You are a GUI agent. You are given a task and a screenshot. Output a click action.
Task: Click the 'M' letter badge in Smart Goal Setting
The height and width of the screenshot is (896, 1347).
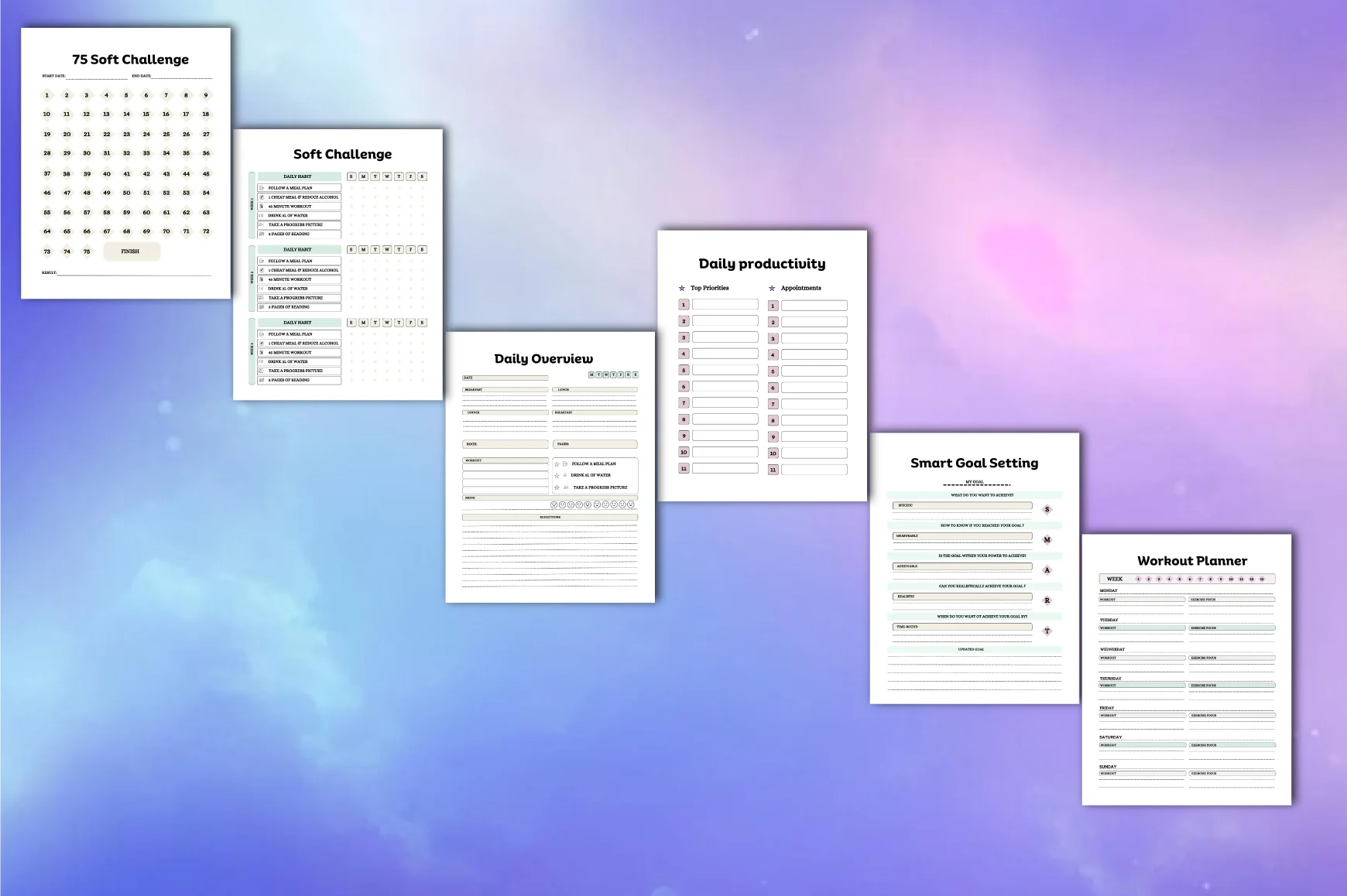(x=1047, y=540)
